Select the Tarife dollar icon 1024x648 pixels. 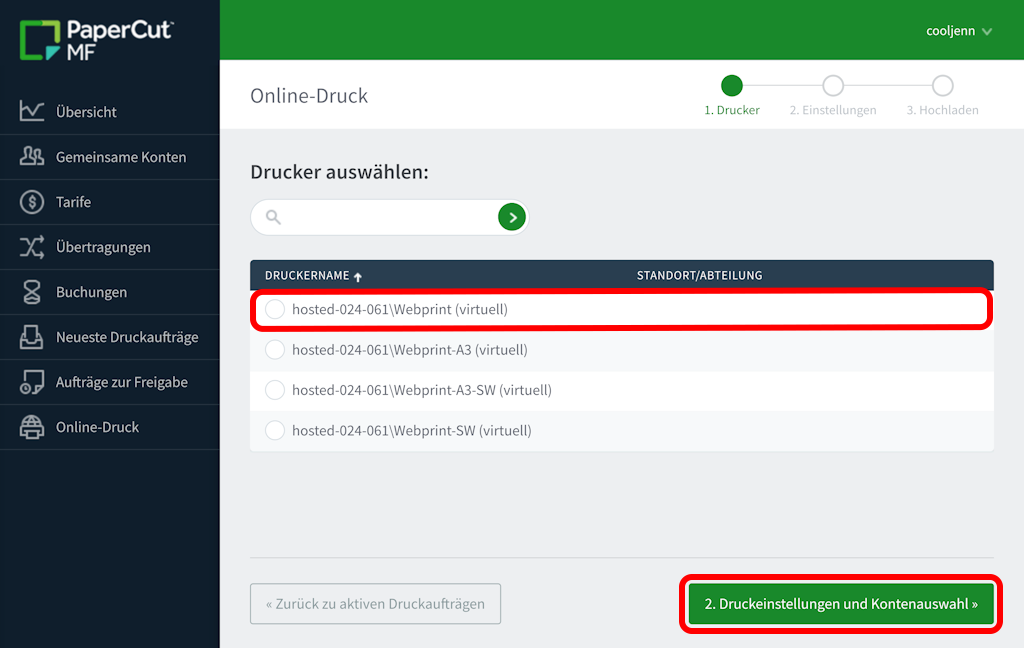point(32,202)
